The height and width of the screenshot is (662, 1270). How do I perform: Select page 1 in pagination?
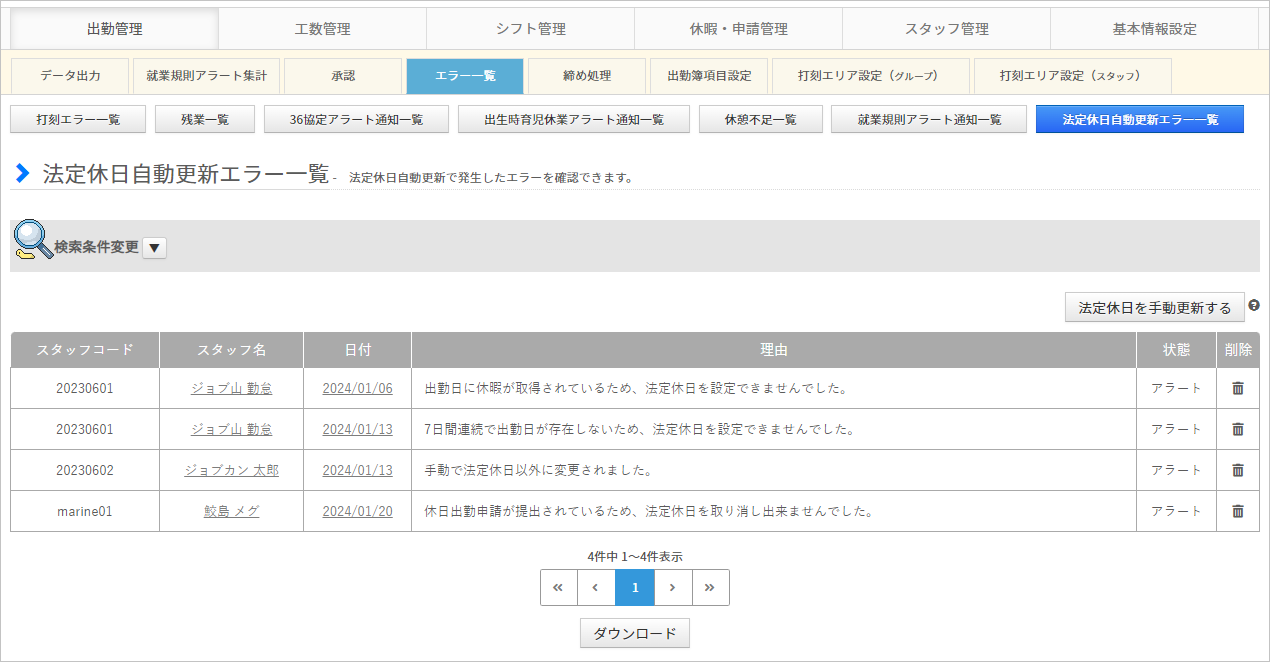click(635, 587)
